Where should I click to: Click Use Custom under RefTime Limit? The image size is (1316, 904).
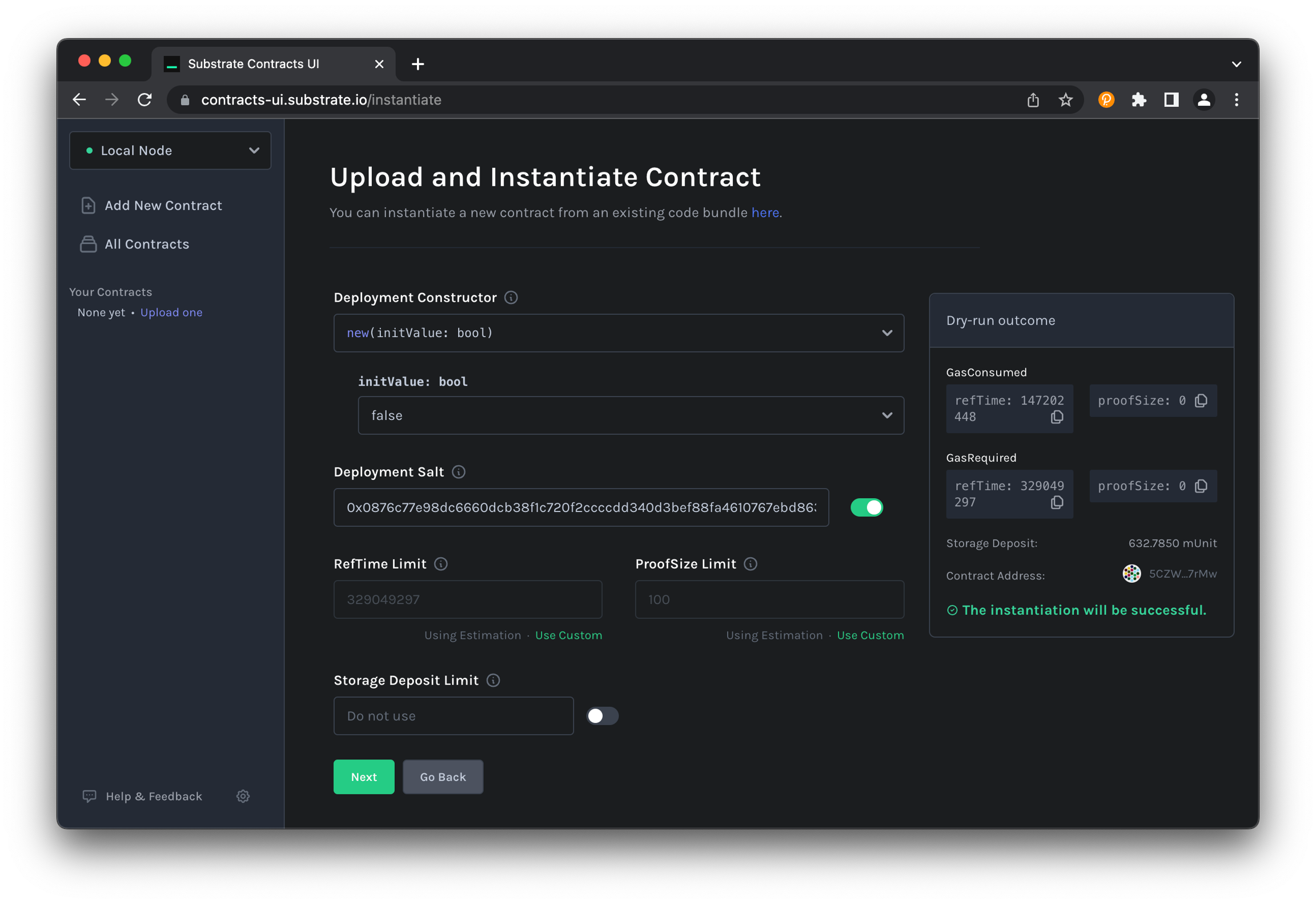pos(568,635)
